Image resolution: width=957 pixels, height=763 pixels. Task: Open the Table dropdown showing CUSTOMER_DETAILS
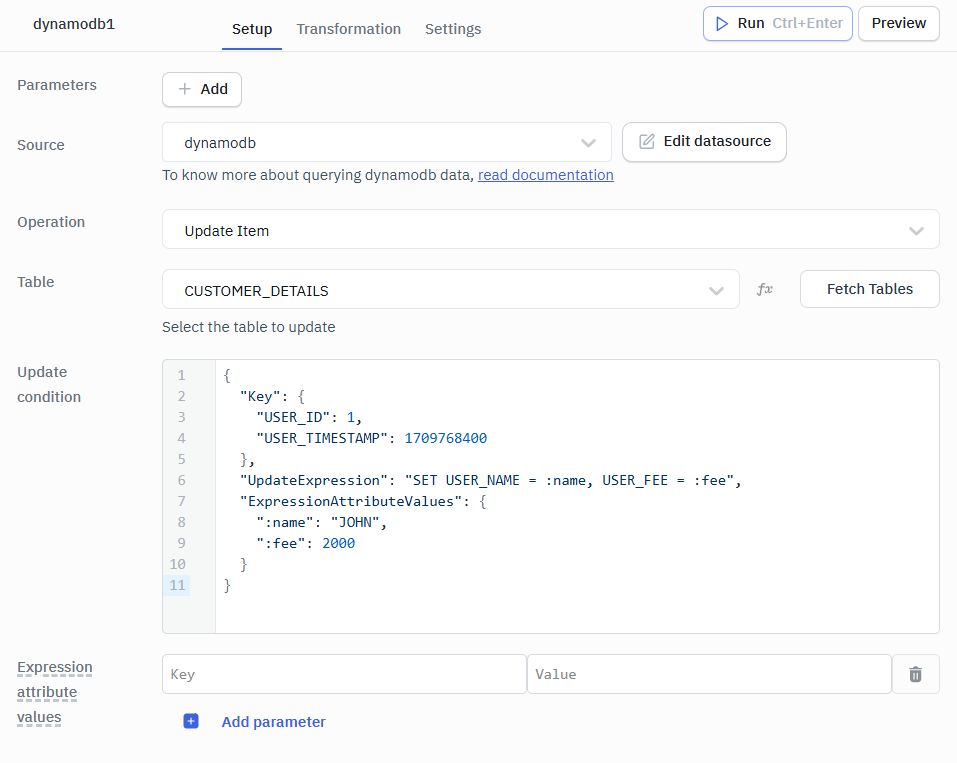451,290
